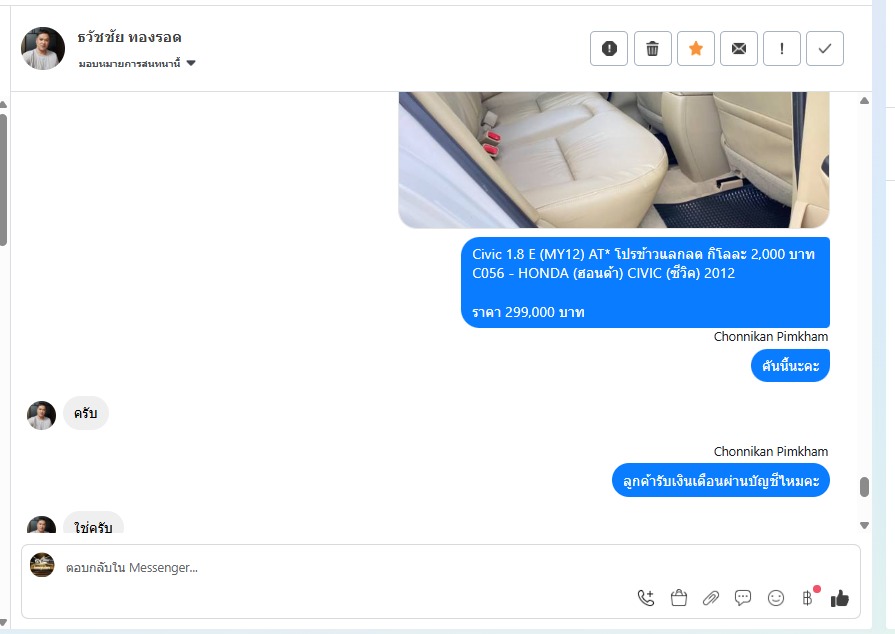Viewport: 895px width, 634px height.
Task: Open the baht payment request icon
Action: click(x=807, y=598)
